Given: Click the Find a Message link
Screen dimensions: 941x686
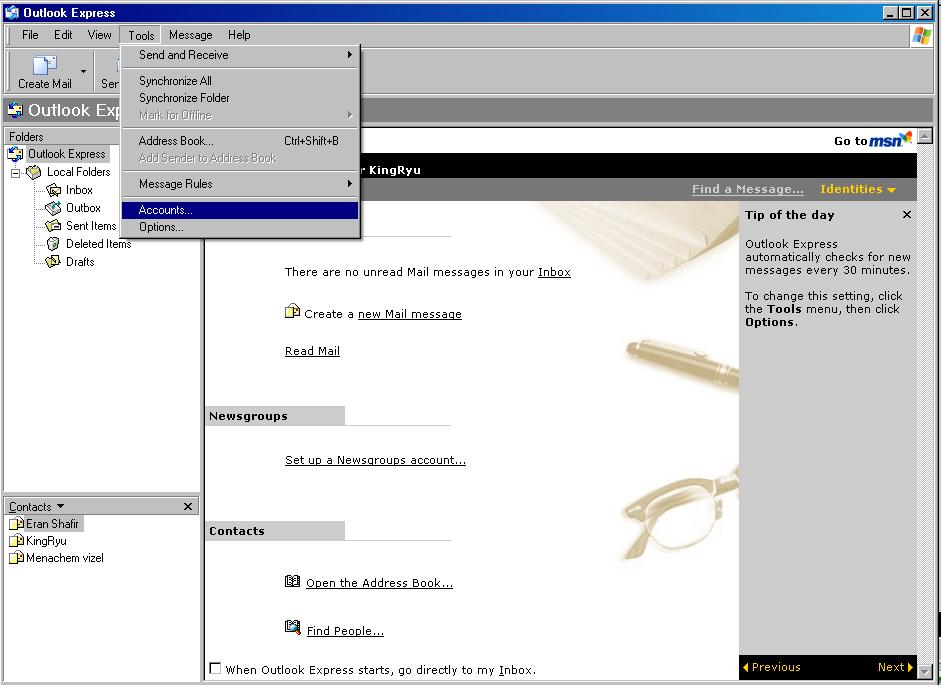Looking at the screenshot, I should [747, 189].
